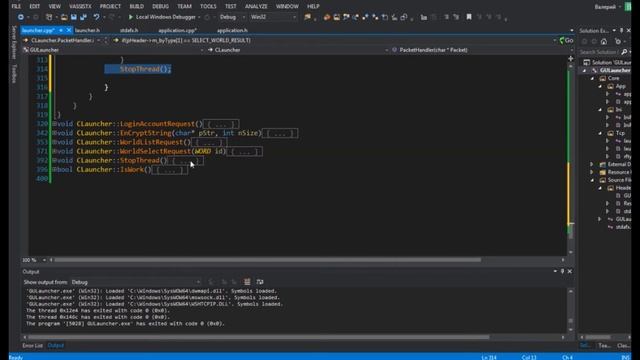Select the GULauncher project node
Image resolution: width=640 pixels, height=360 pixels.
pos(614,70)
